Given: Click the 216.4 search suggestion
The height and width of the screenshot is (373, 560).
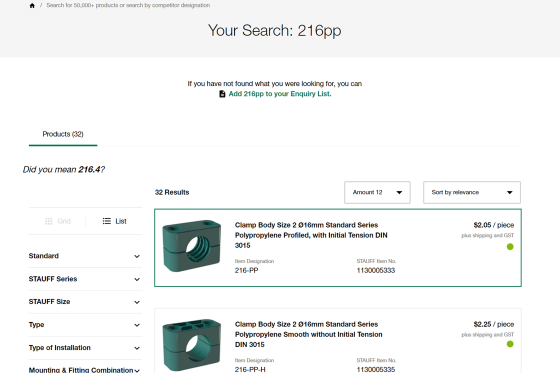Looking at the screenshot, I should pos(89,170).
